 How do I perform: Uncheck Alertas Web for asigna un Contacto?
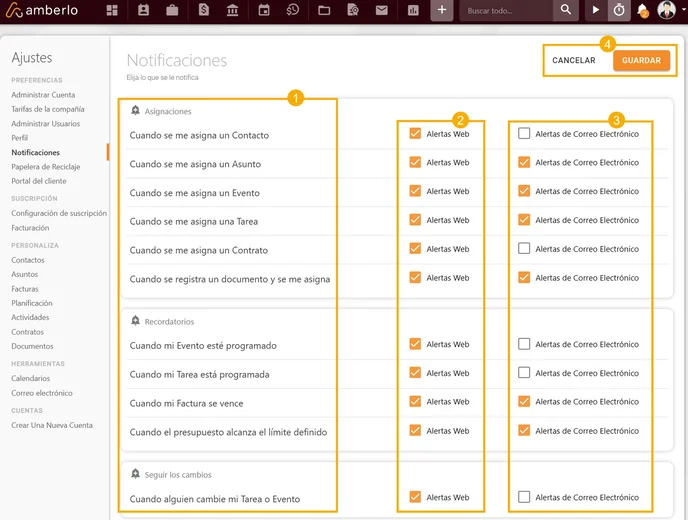(x=415, y=133)
